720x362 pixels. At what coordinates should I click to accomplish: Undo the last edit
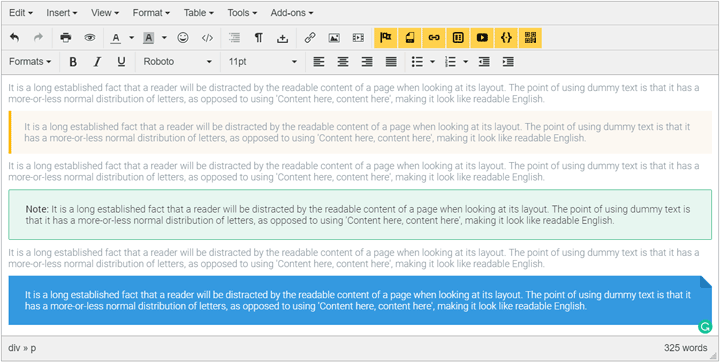[15, 38]
